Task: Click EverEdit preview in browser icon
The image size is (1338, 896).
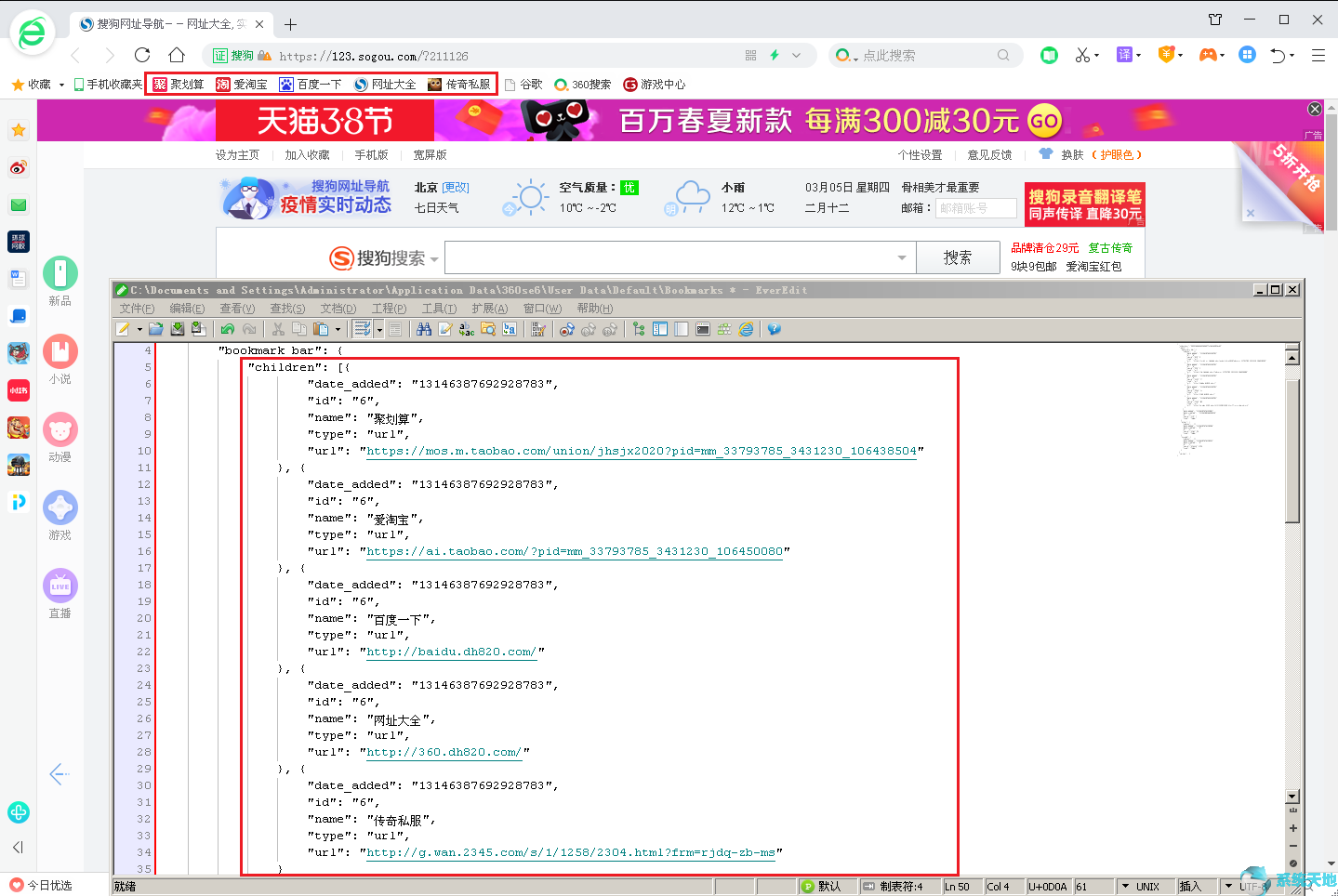Action: click(x=746, y=329)
